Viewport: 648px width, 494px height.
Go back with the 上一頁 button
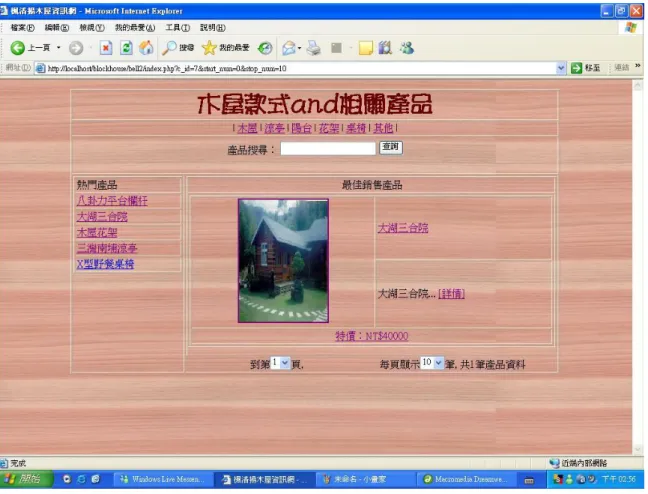(x=30, y=48)
